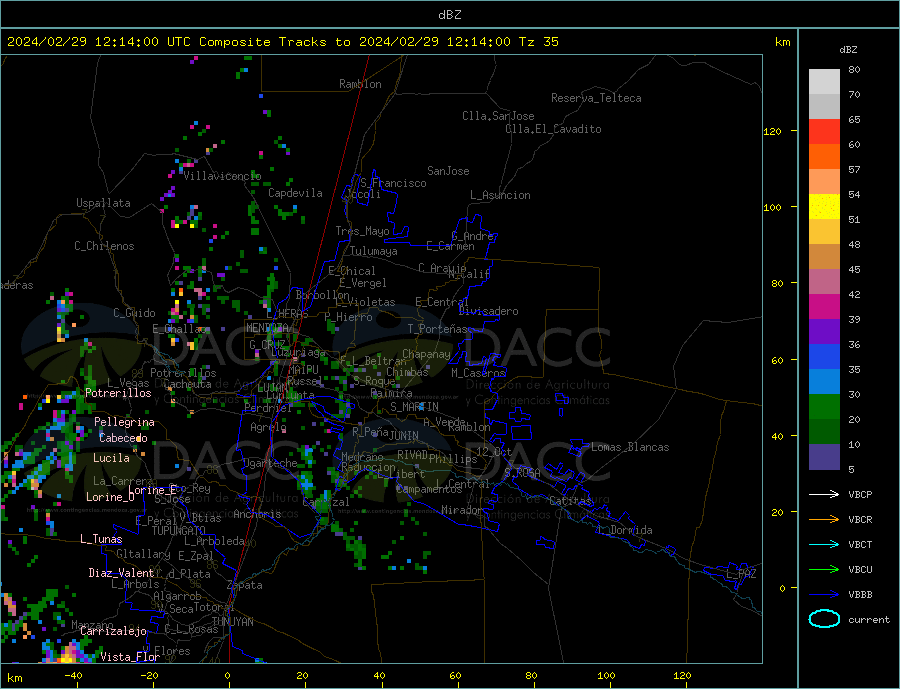This screenshot has width=900, height=689.
Task: Click the C_Chilenos label
Action: (104, 246)
